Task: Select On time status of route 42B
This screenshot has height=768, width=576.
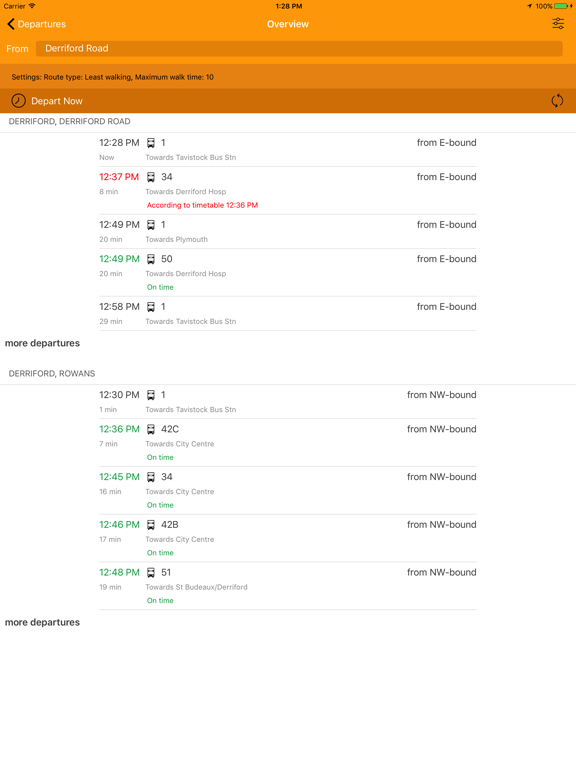Action: [160, 553]
